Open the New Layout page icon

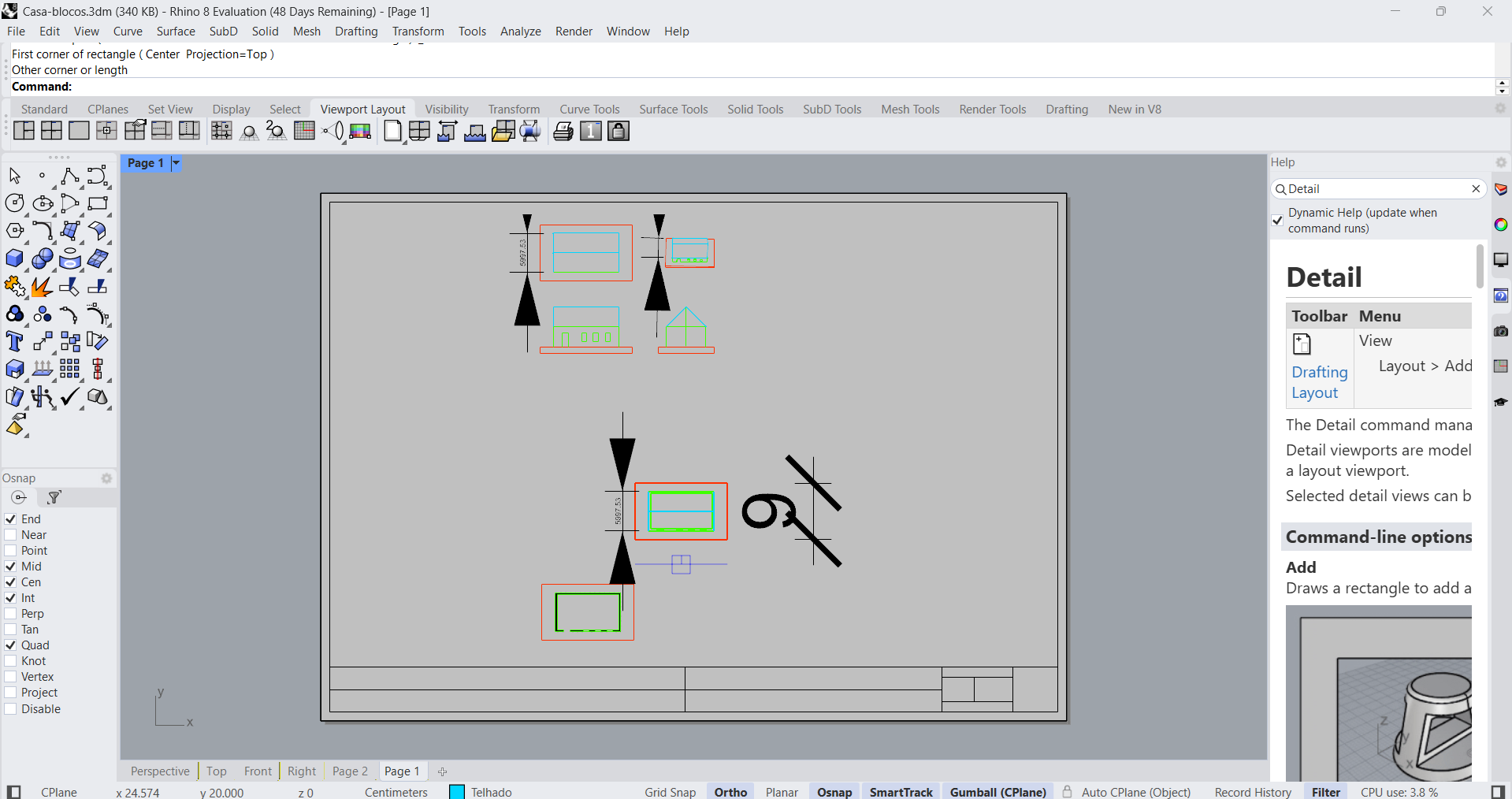click(392, 132)
